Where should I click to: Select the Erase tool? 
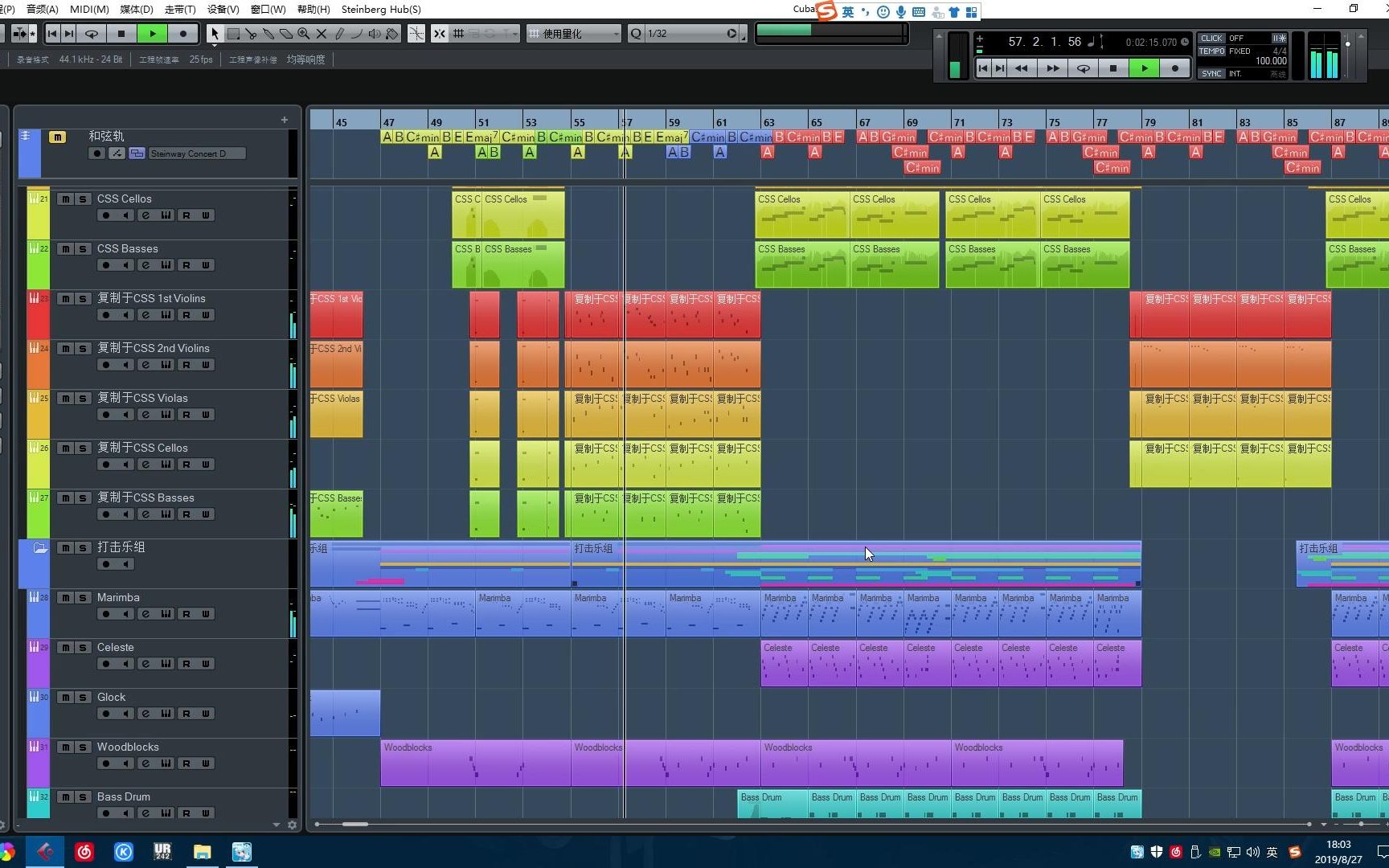[286, 34]
